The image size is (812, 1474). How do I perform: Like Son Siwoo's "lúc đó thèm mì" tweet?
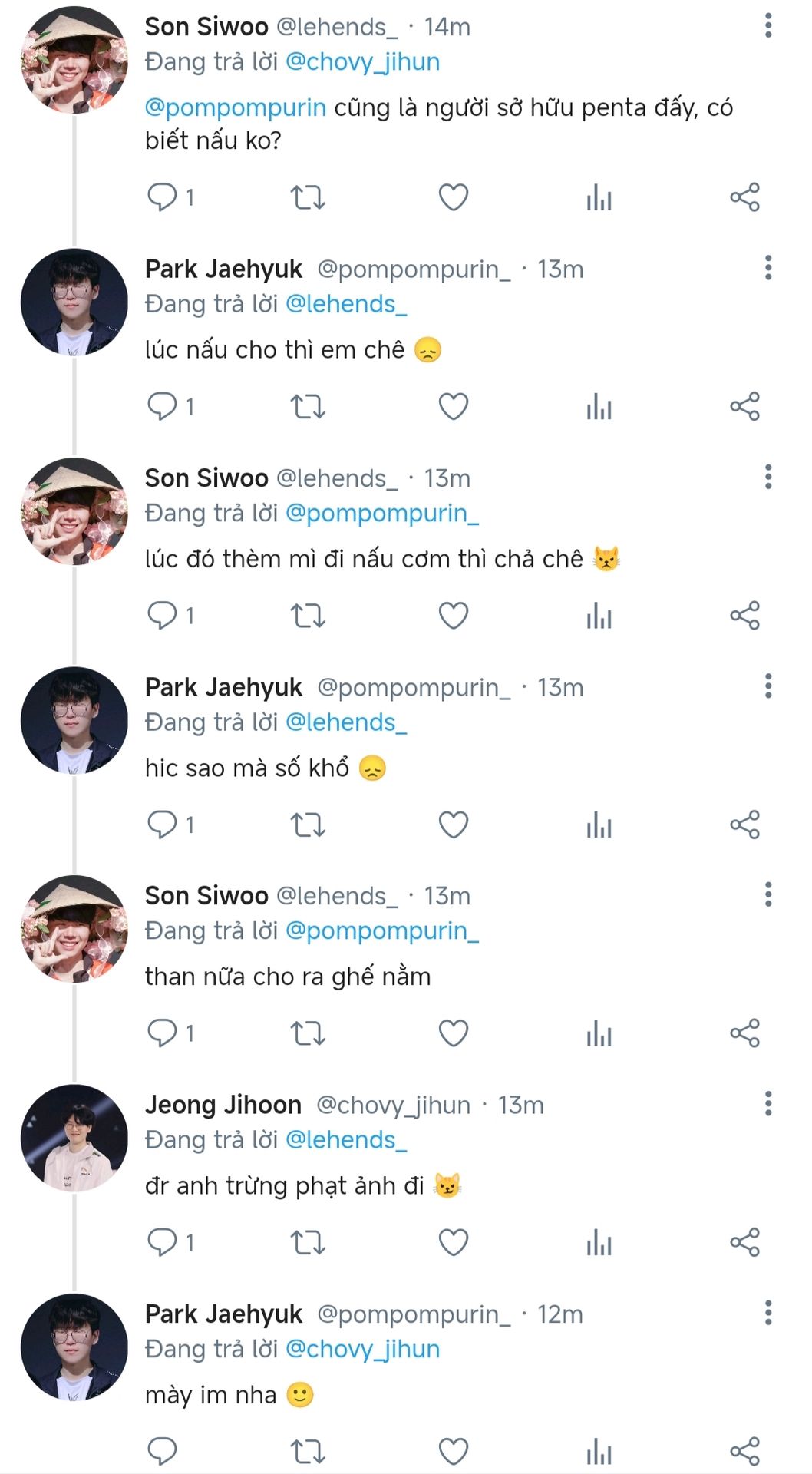[x=454, y=616]
